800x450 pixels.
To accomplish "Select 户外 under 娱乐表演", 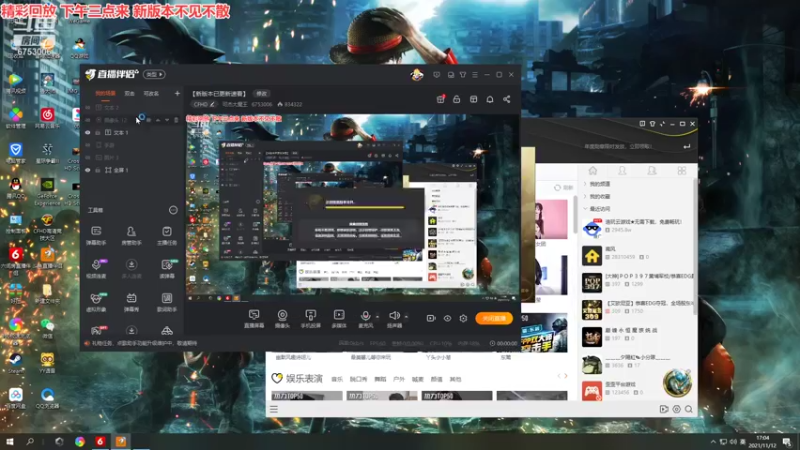I will 399,380.
